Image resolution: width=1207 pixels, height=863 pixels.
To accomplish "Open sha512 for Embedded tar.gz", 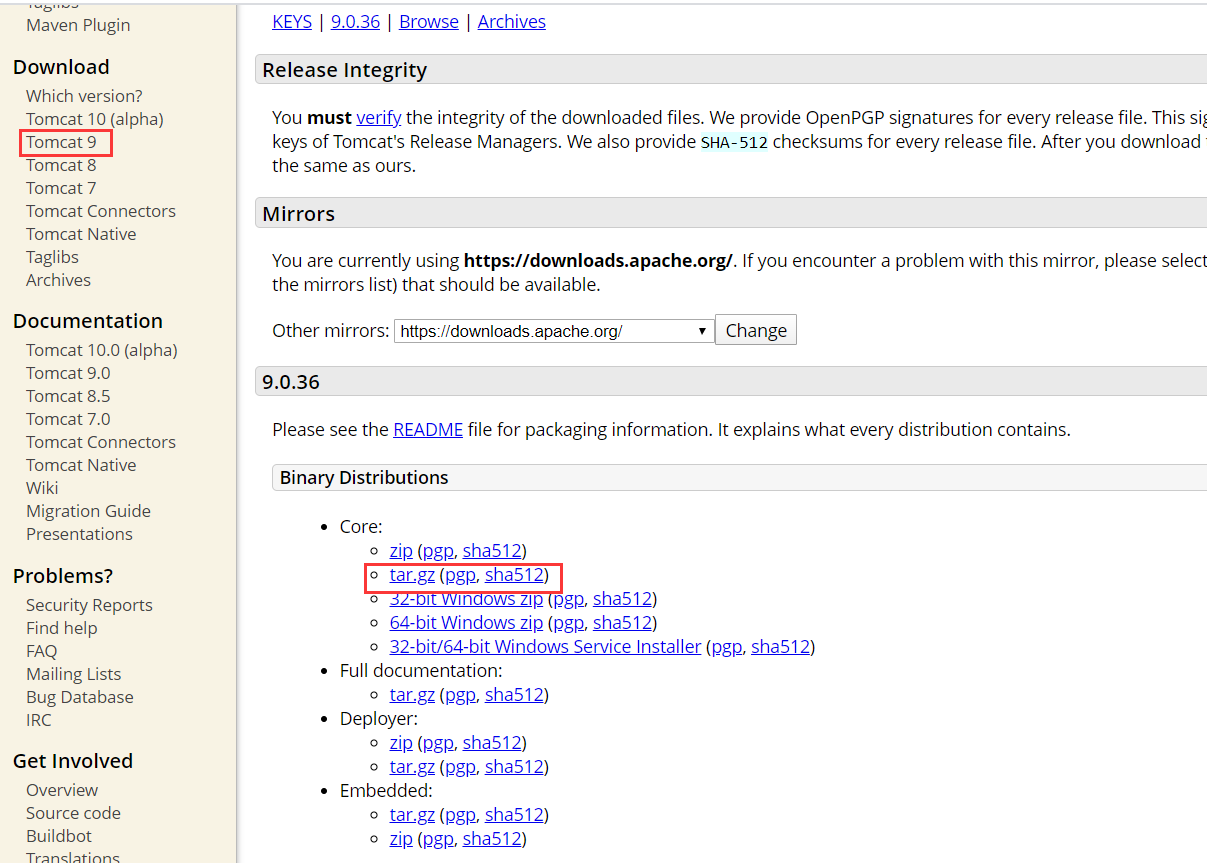I will pos(514,814).
